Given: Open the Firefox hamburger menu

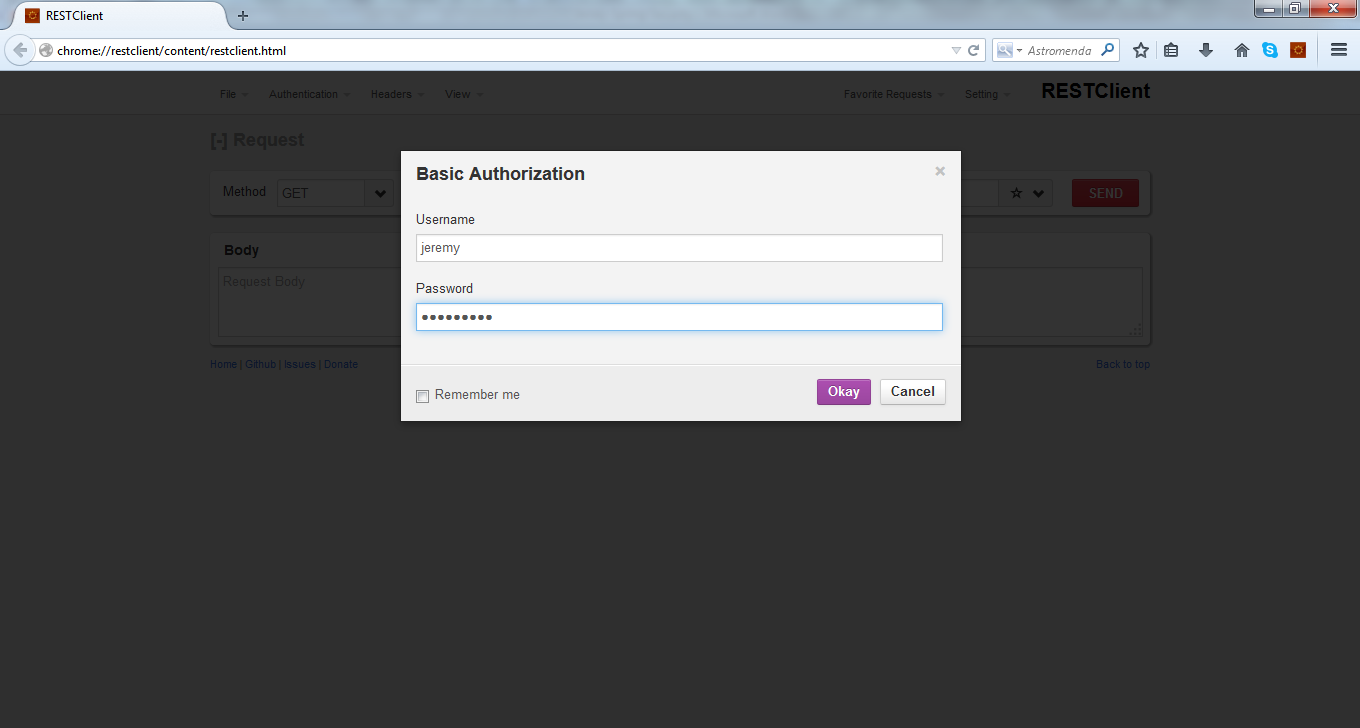Looking at the screenshot, I should pyautogui.click(x=1338, y=50).
